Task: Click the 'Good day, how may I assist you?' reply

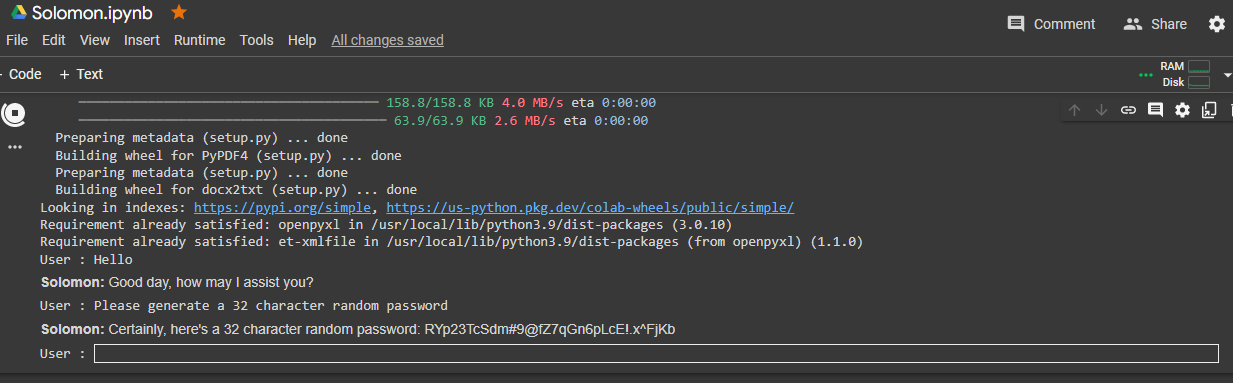Action: [x=210, y=282]
